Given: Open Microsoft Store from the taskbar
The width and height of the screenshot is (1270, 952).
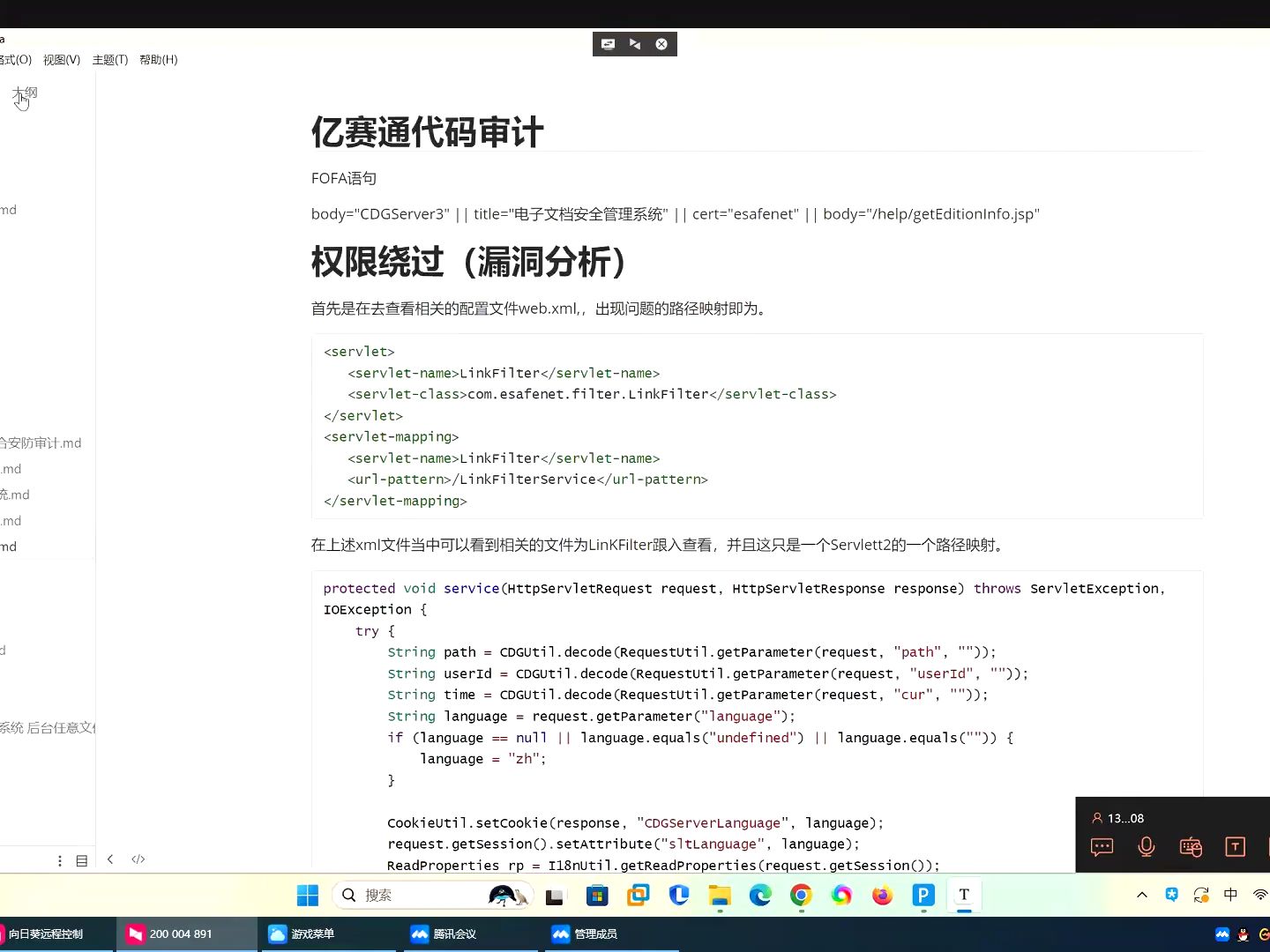Looking at the screenshot, I should pos(597,896).
